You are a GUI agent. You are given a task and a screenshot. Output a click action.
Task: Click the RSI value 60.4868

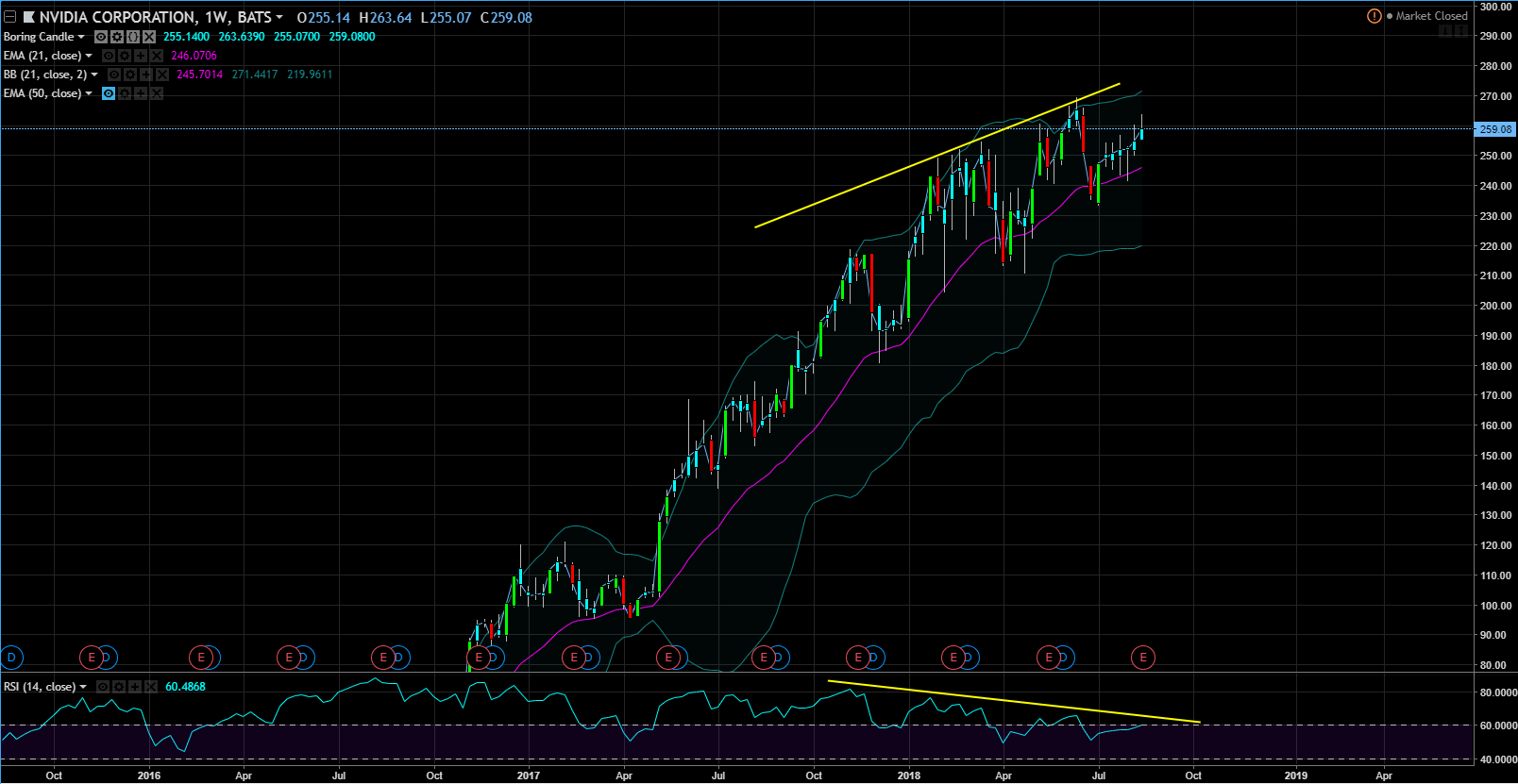tap(186, 687)
